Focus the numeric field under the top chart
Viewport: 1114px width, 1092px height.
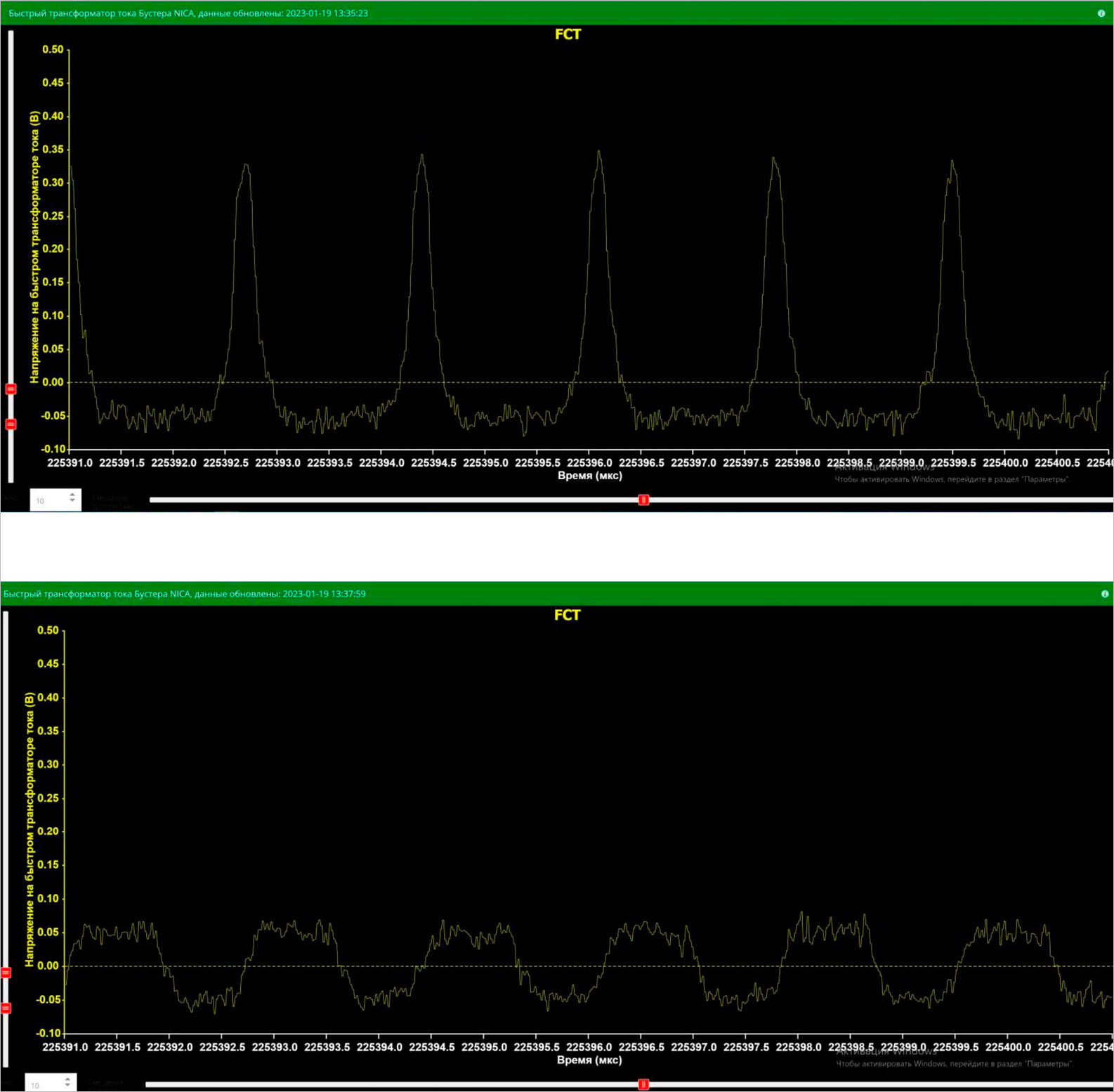tap(48, 500)
